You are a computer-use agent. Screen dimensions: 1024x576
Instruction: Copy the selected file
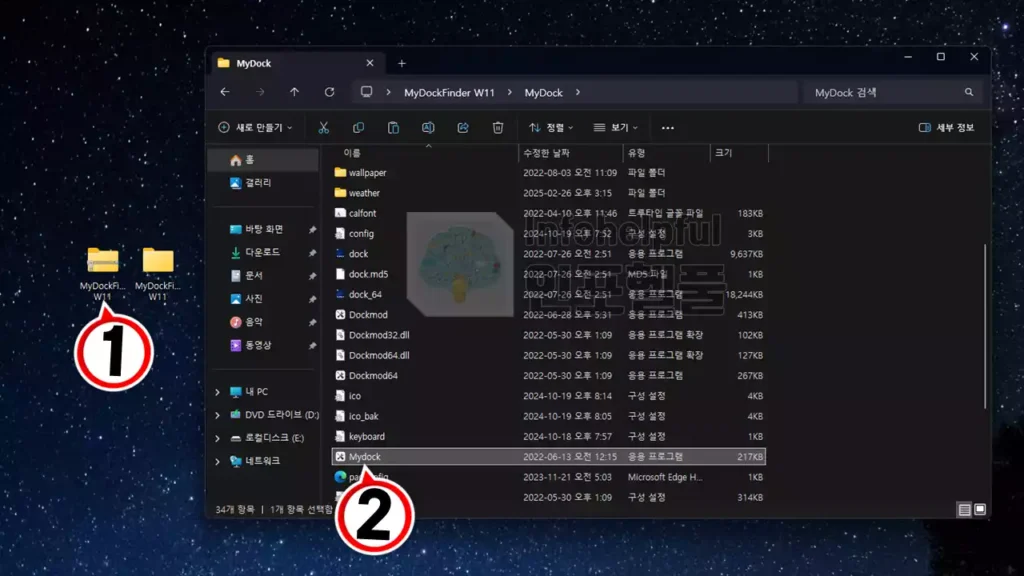coord(359,127)
